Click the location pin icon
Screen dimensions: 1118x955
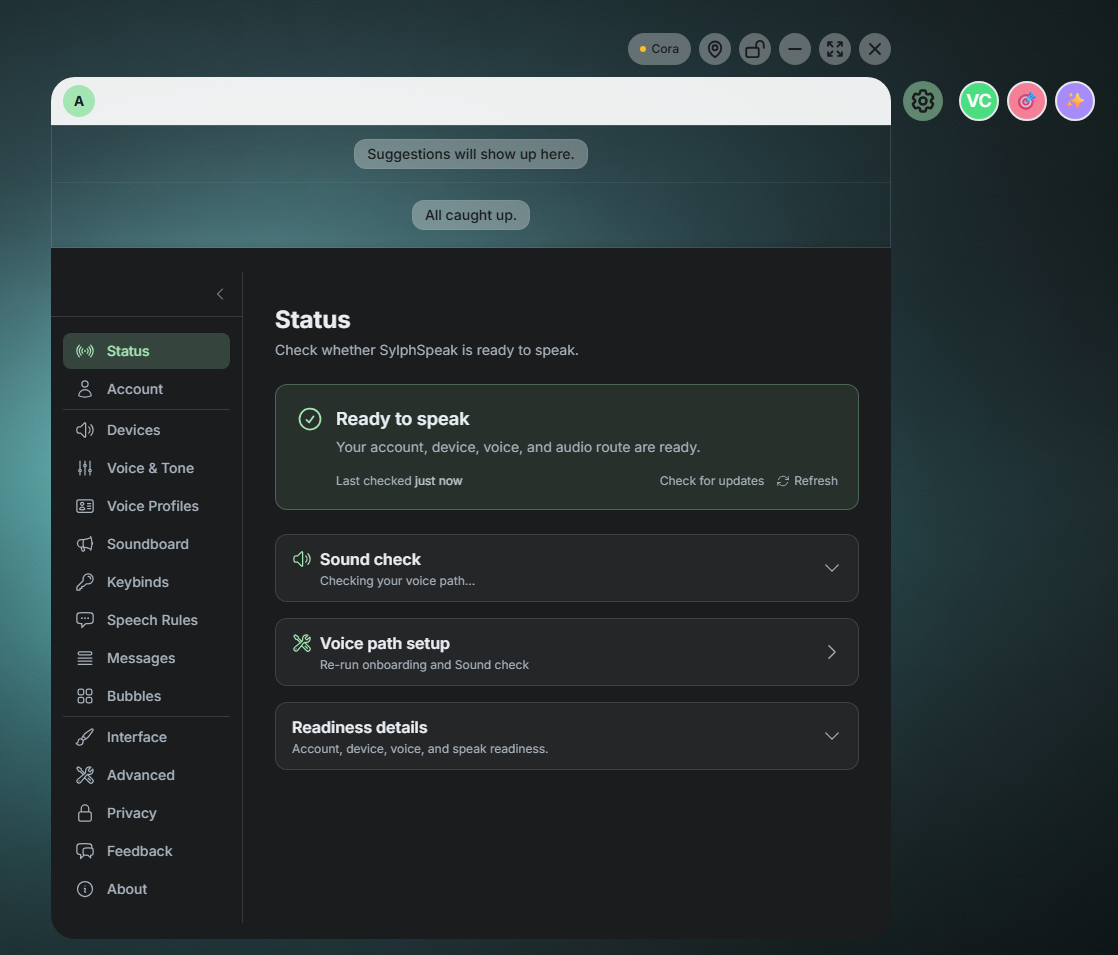click(x=714, y=49)
